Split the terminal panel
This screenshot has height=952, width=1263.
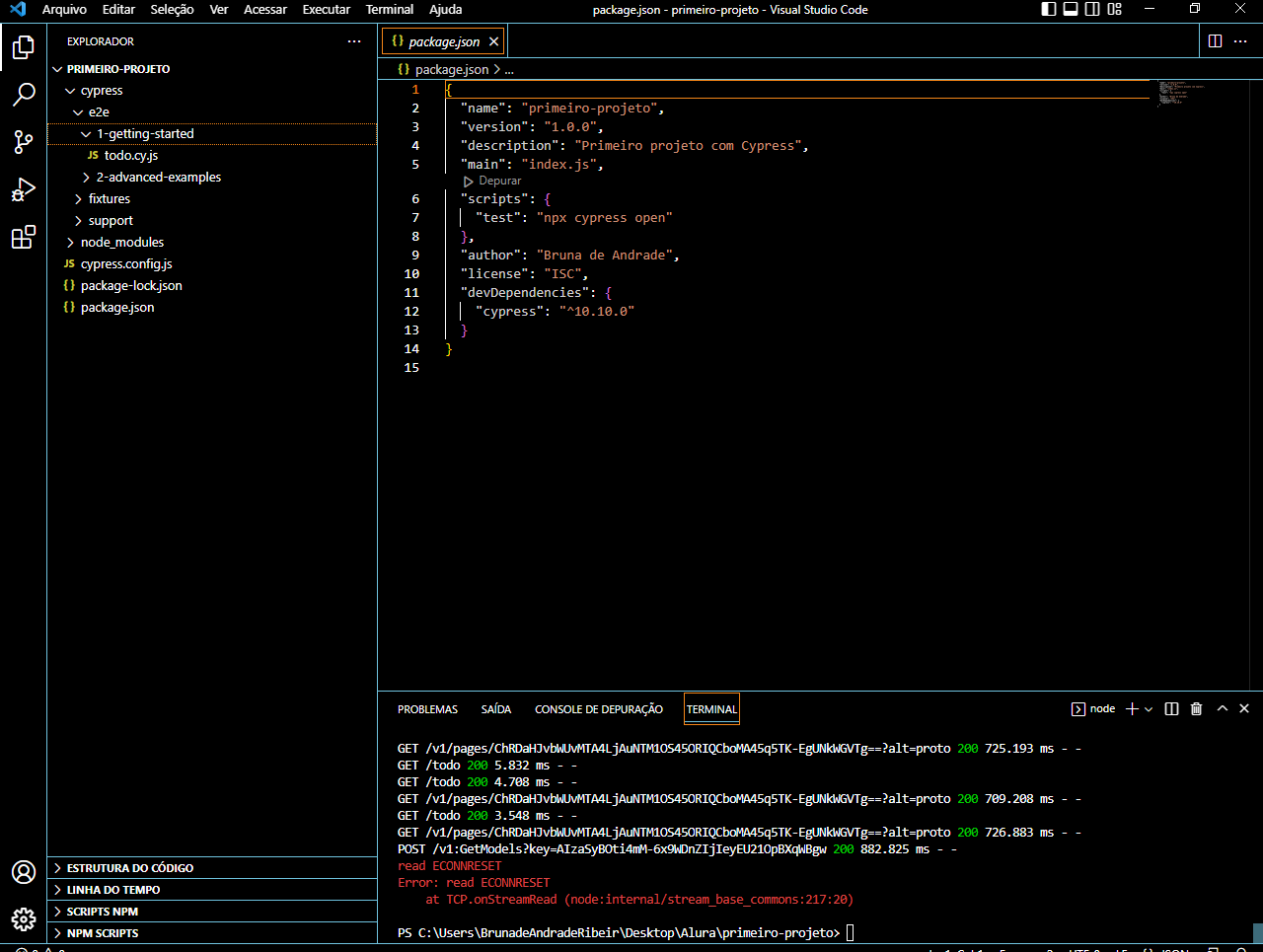[x=1171, y=708]
